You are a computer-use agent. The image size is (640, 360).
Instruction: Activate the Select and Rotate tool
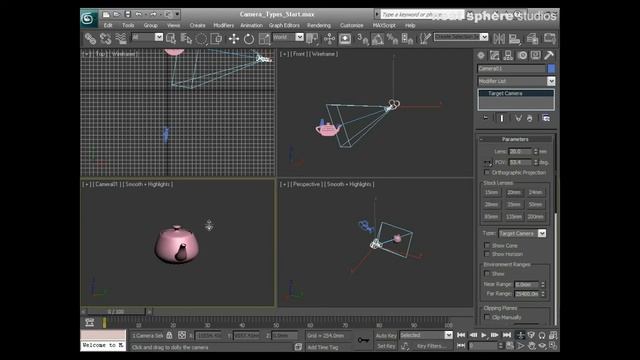point(249,39)
